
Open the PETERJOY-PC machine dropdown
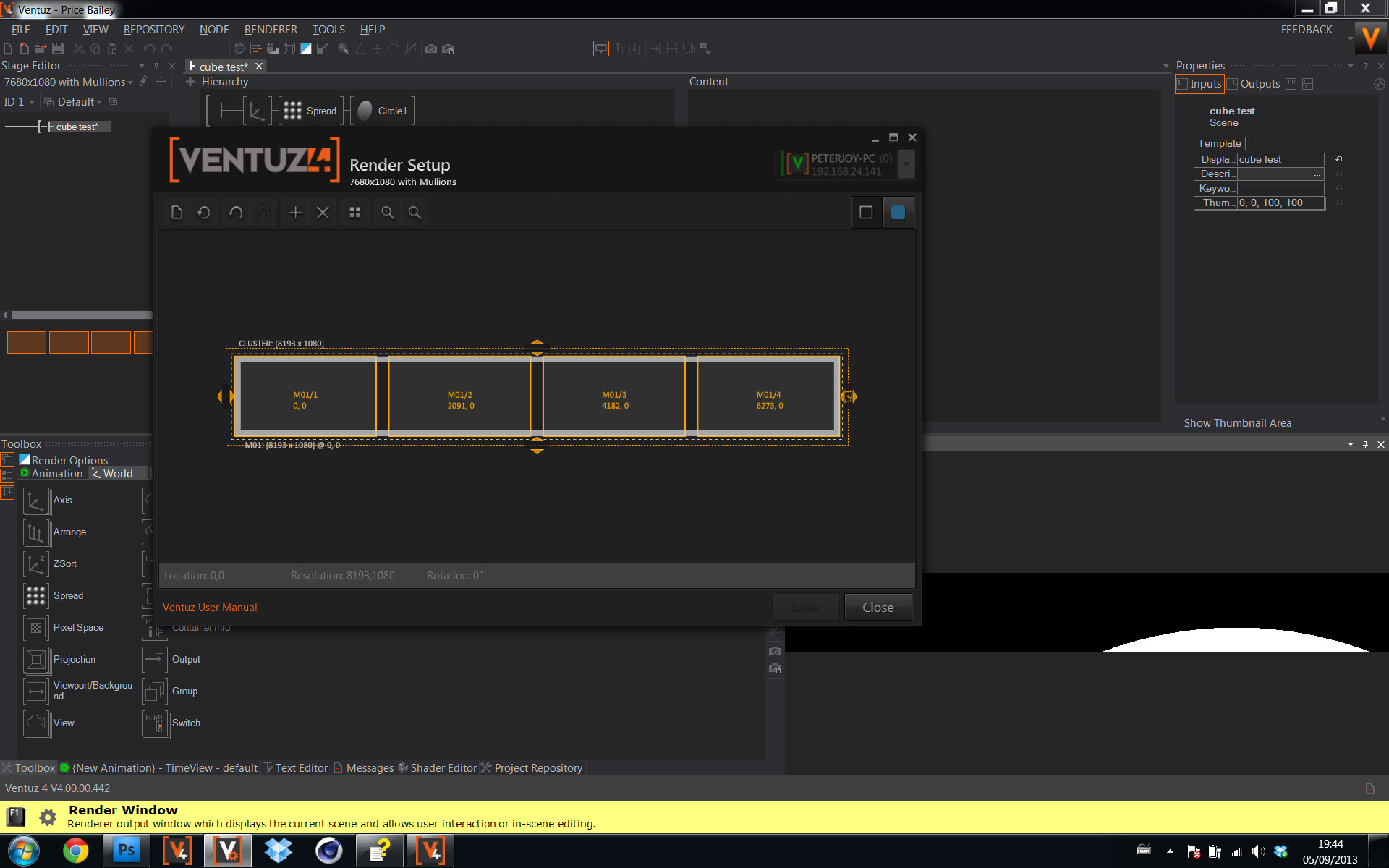click(906, 164)
